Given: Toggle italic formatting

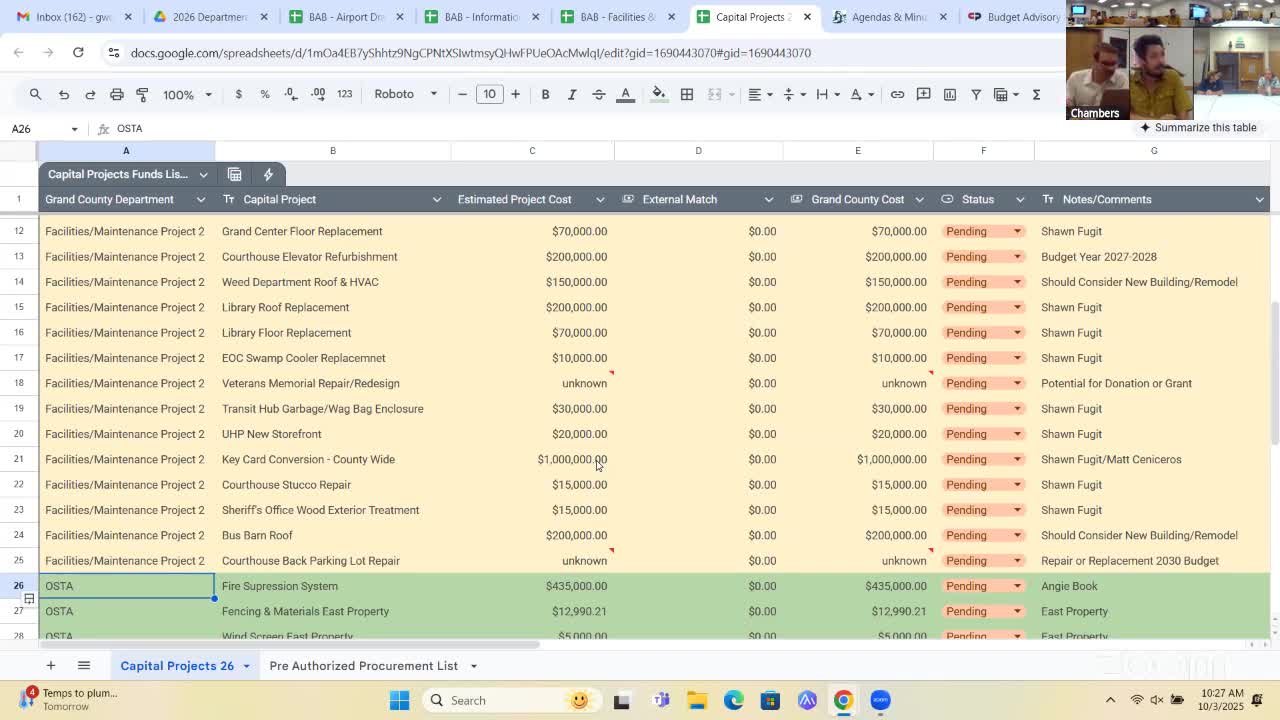Looking at the screenshot, I should pyautogui.click(x=572, y=94).
